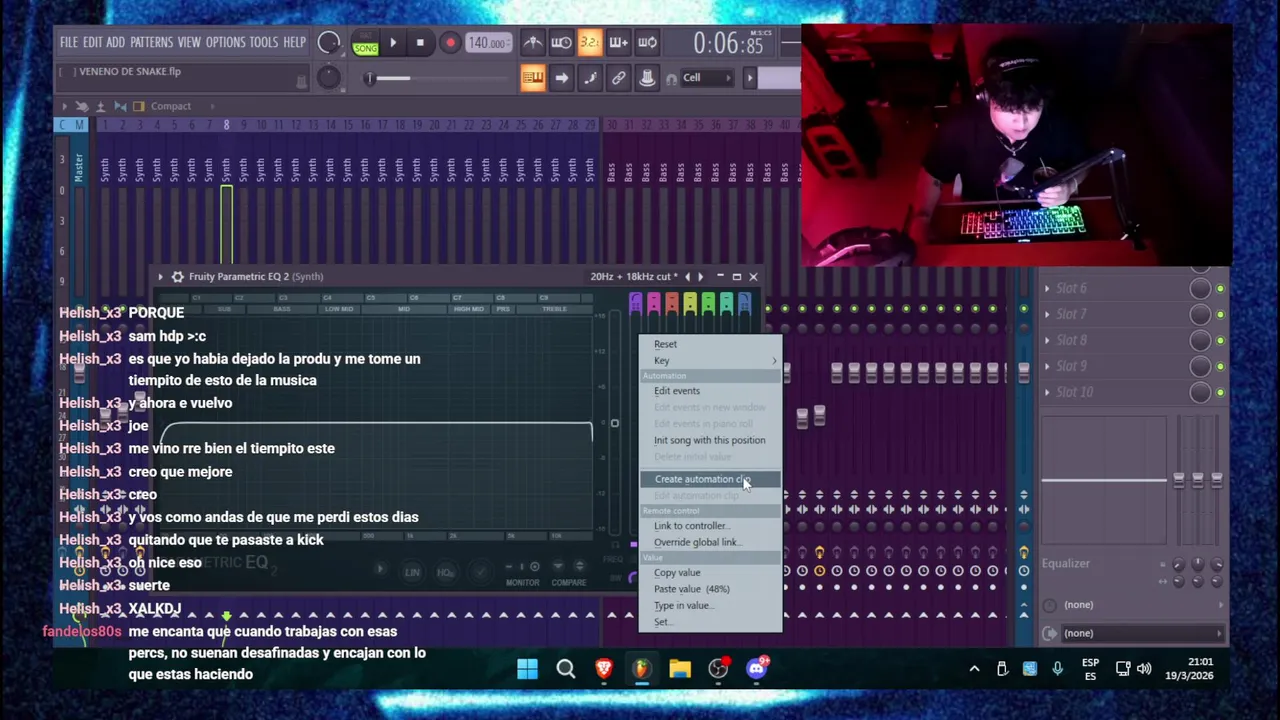Toggle typing keyboard to piano icon
The width and height of the screenshot is (1280, 720).
coord(533,78)
